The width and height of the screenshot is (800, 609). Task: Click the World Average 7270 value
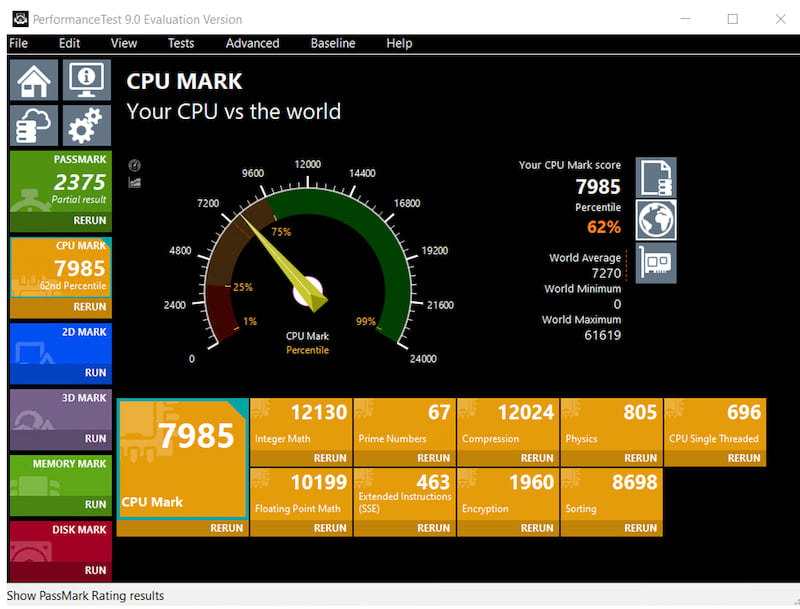pos(606,273)
